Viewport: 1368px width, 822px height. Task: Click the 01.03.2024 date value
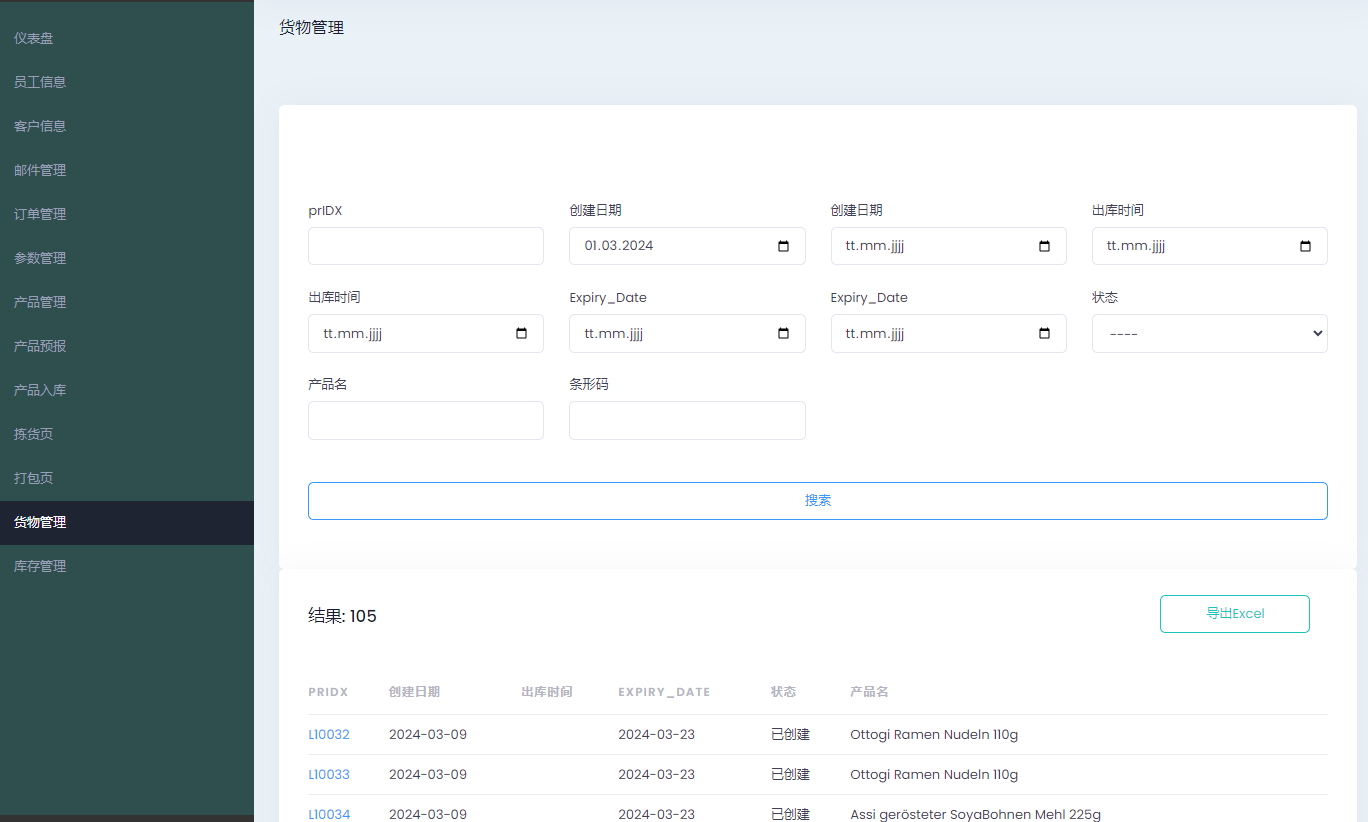coord(619,246)
